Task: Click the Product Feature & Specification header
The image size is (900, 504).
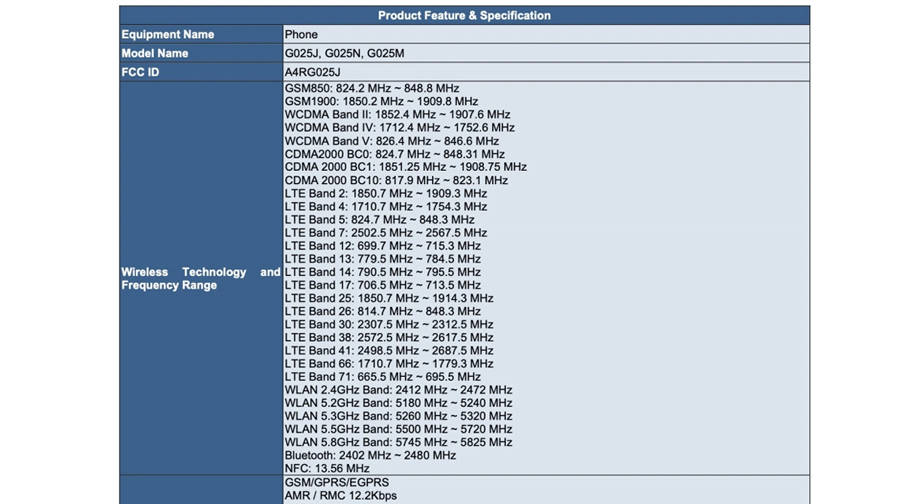Action: 464,15
